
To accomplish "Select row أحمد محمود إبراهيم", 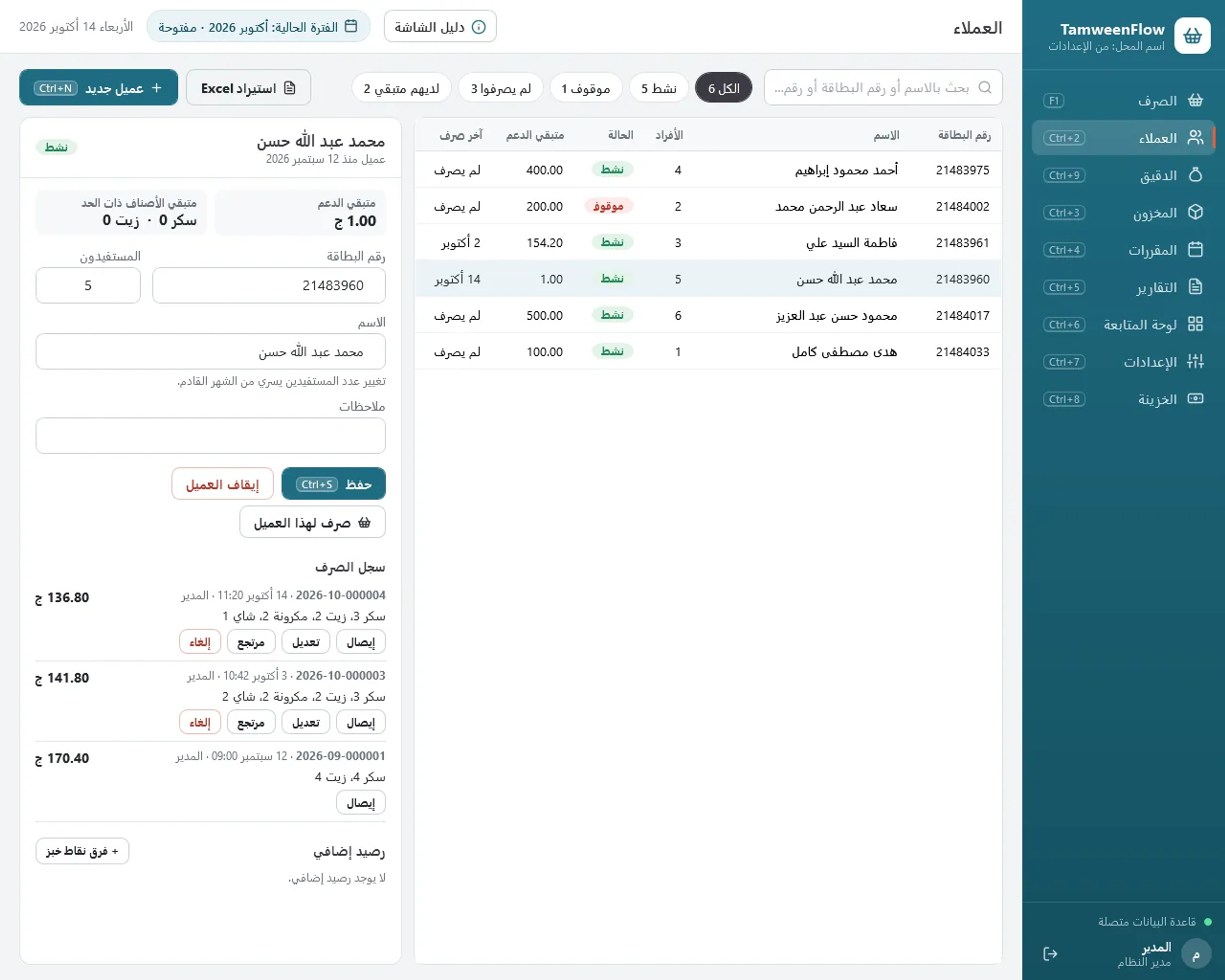I will 708,169.
